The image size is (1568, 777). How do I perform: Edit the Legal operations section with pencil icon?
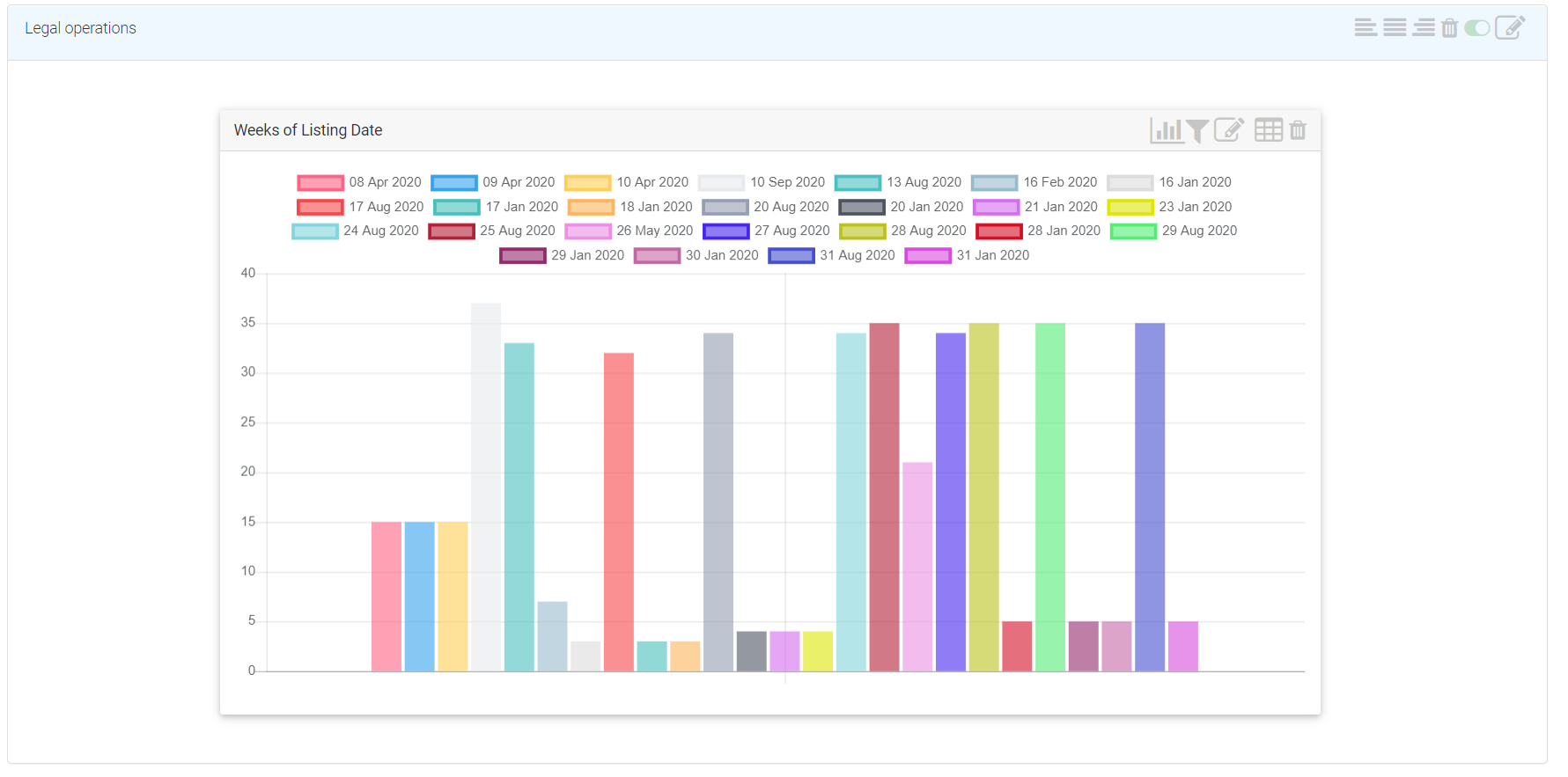pyautogui.click(x=1510, y=28)
